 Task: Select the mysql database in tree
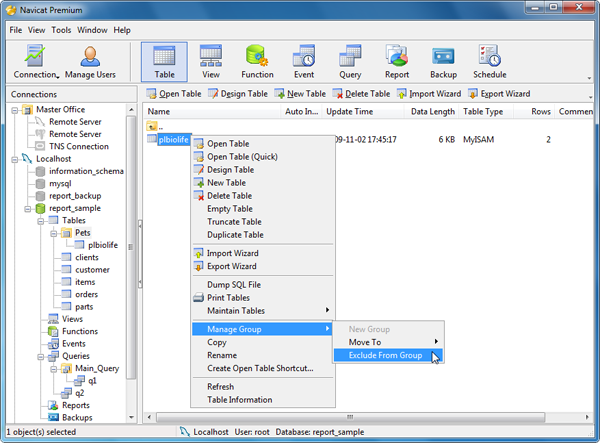point(60,184)
